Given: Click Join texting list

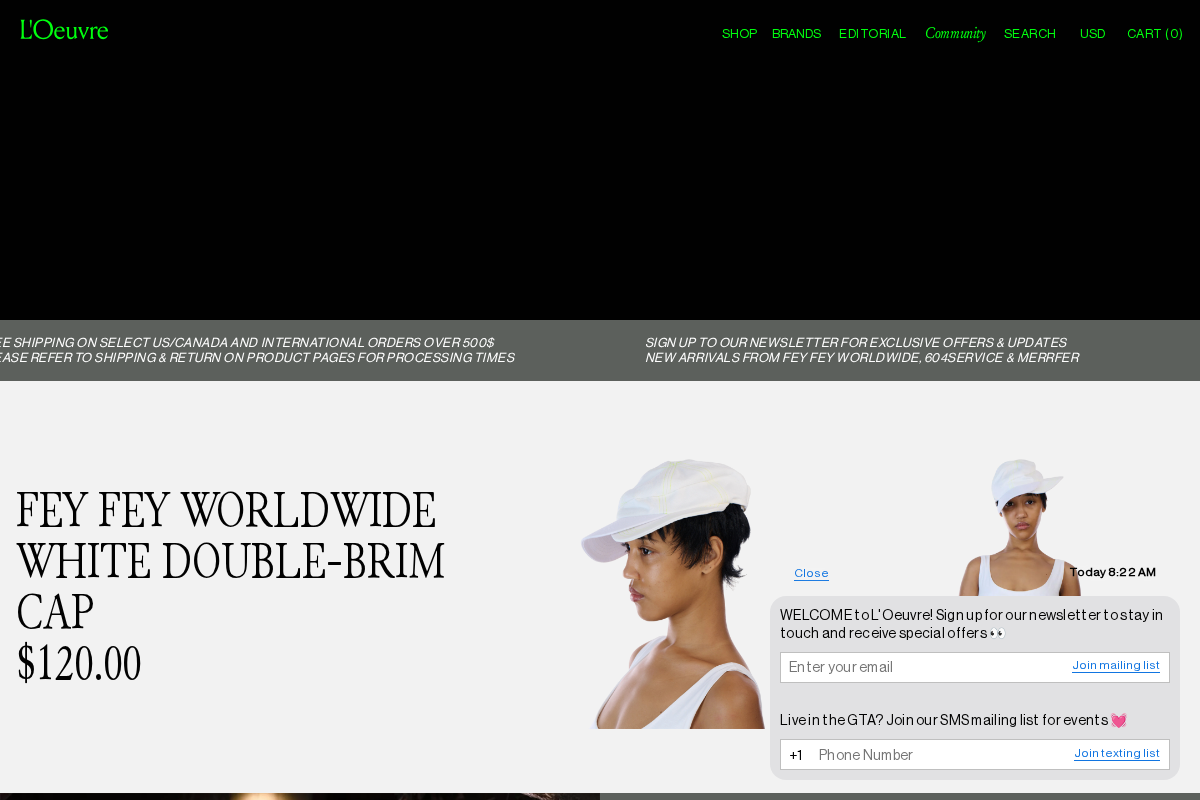Looking at the screenshot, I should pos(1116,753).
